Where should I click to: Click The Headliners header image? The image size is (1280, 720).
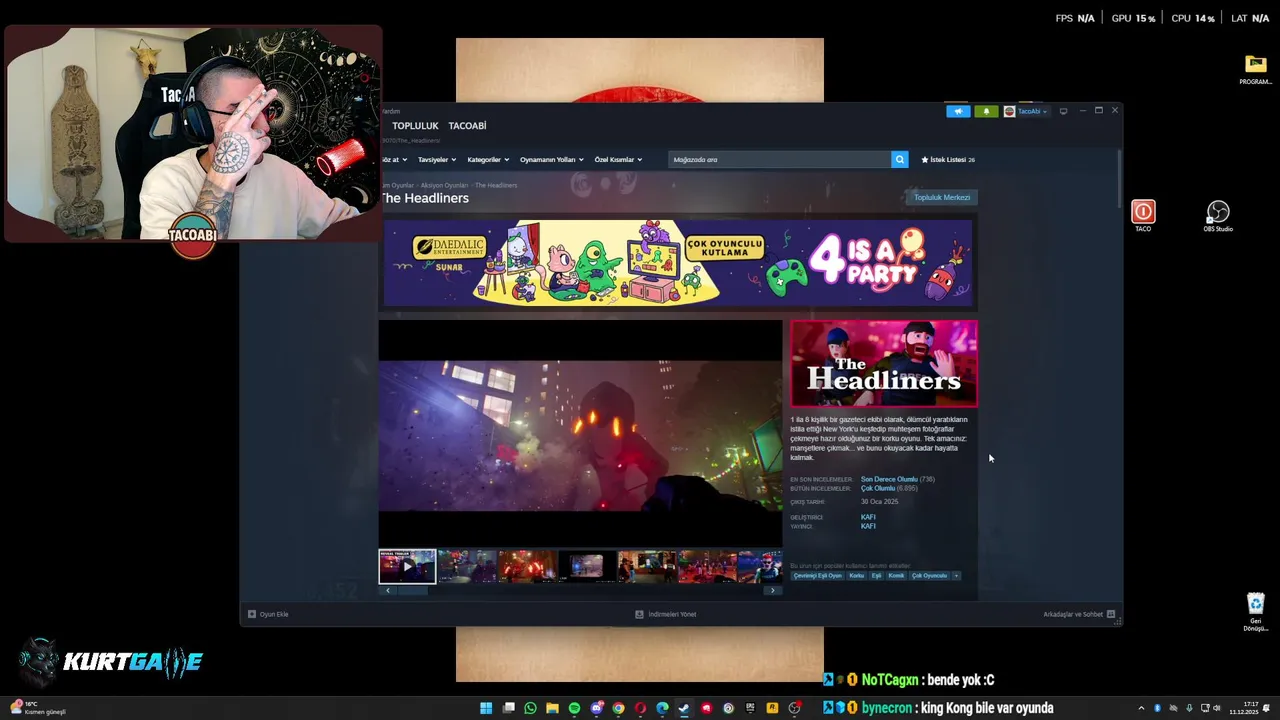(884, 363)
